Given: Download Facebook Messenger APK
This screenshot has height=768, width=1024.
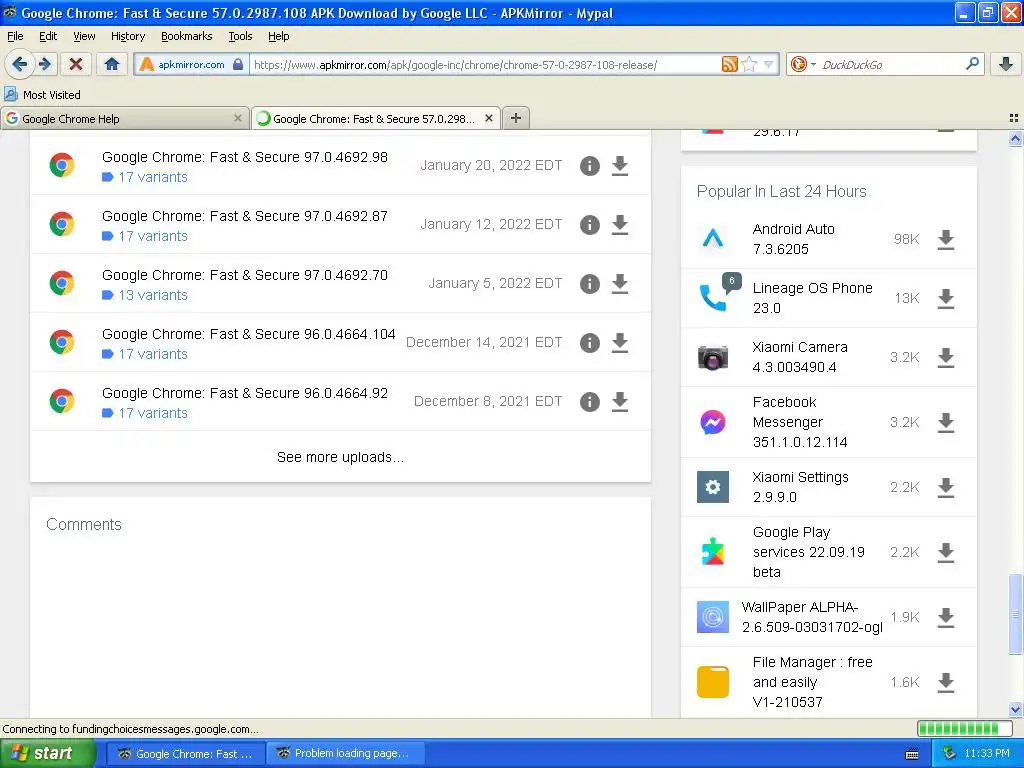Looking at the screenshot, I should click(x=946, y=423).
